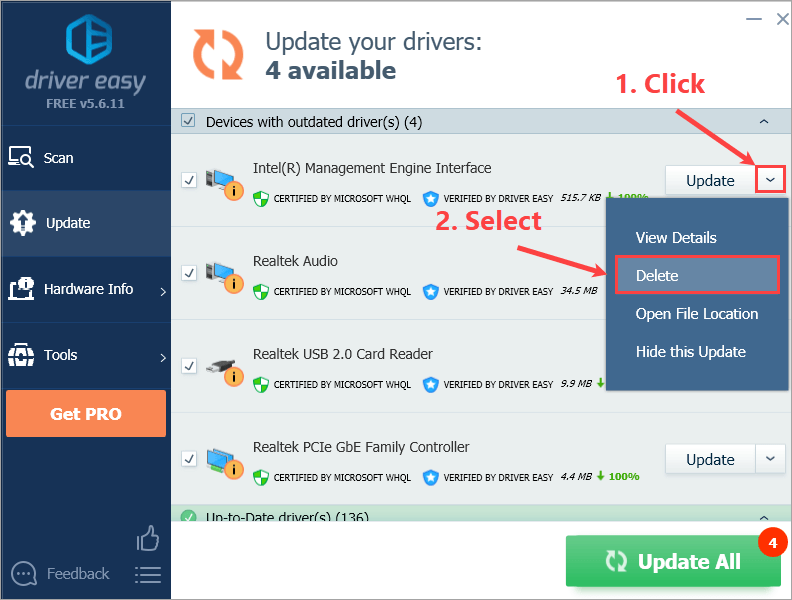Image resolution: width=792 pixels, height=600 pixels.
Task: Select Delete from the context menu
Action: pyautogui.click(x=697, y=275)
